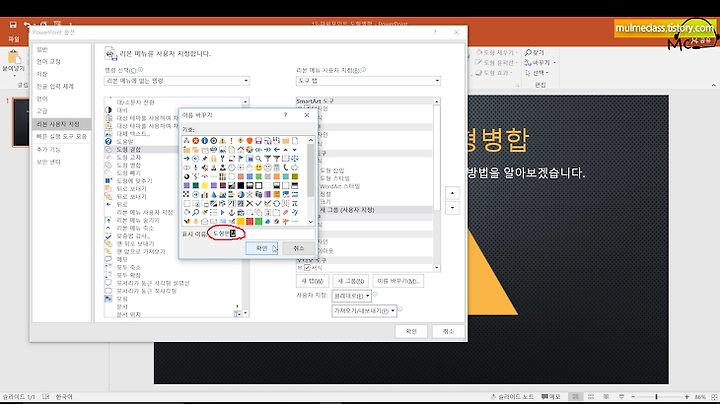The width and height of the screenshot is (720, 404).
Task: Pick the blue square color symbol
Action: tap(249, 177)
